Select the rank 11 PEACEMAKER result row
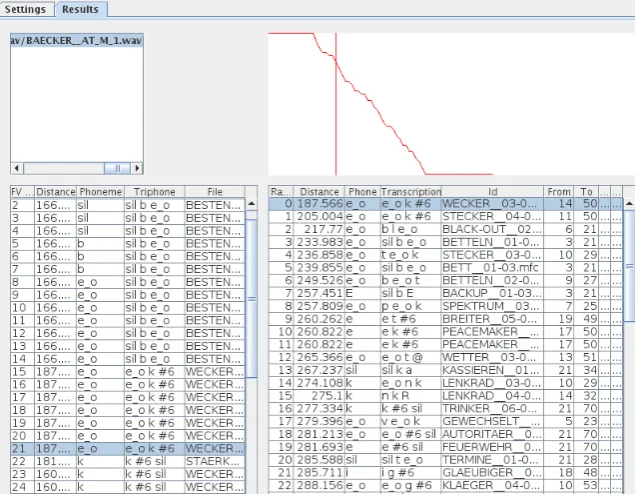 [x=446, y=344]
